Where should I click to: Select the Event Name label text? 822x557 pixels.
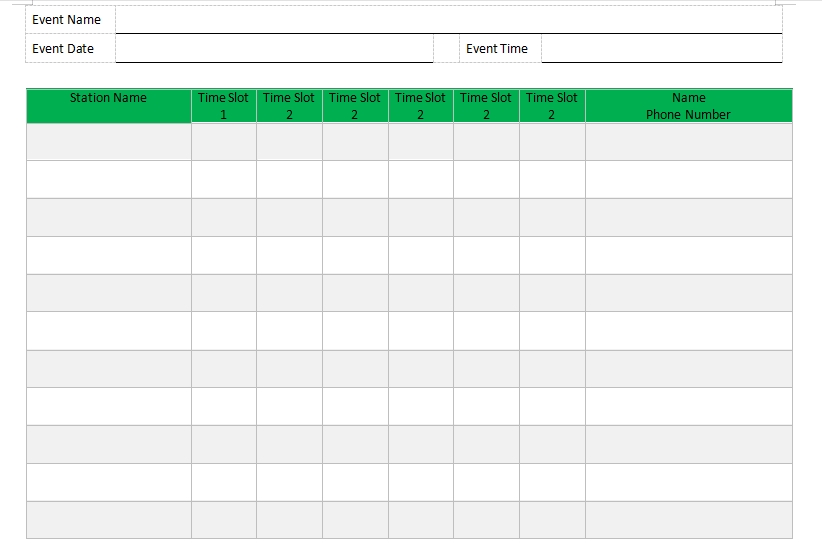(67, 20)
